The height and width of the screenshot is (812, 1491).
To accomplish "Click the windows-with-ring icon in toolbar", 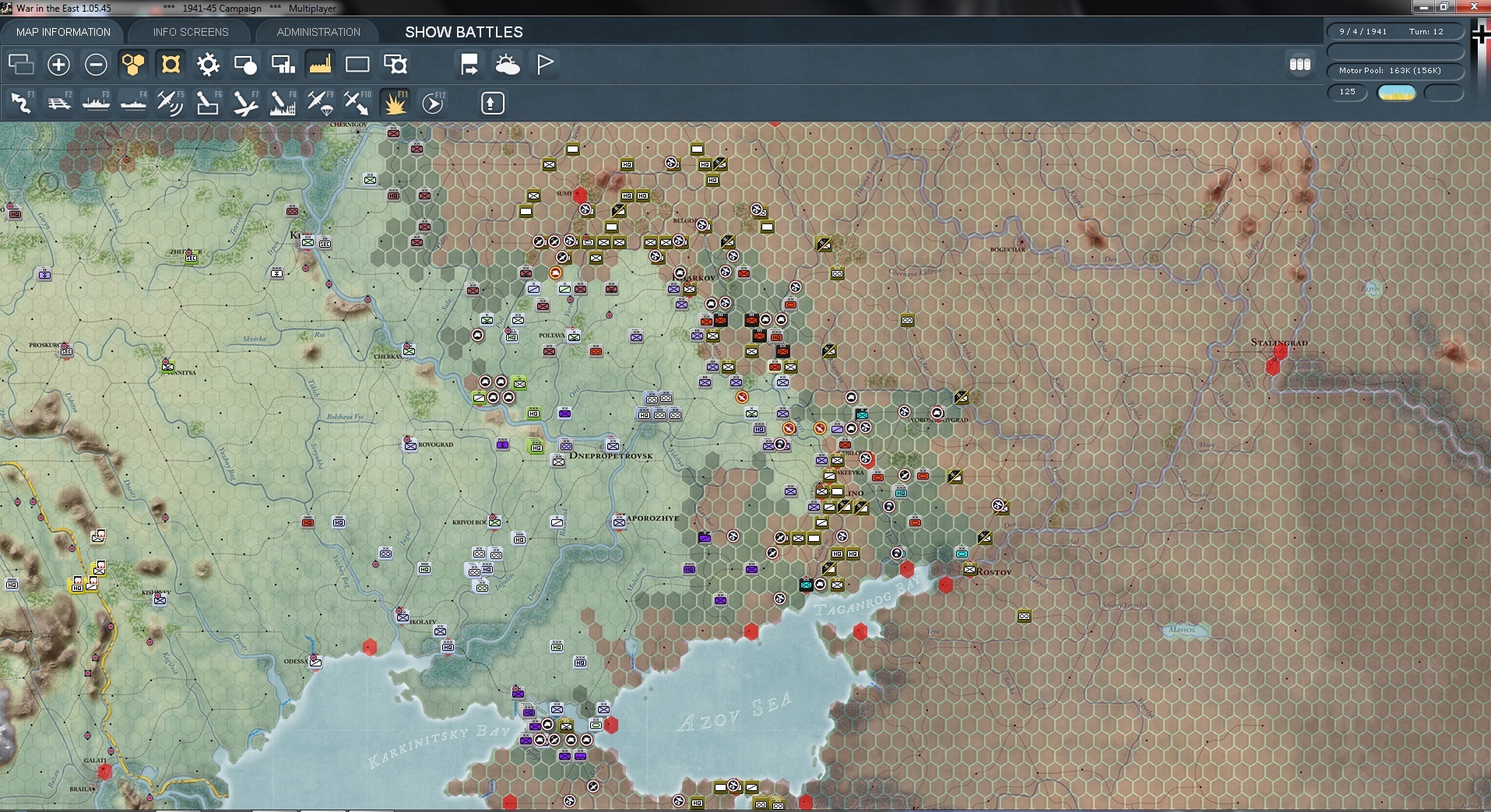I will click(395, 64).
